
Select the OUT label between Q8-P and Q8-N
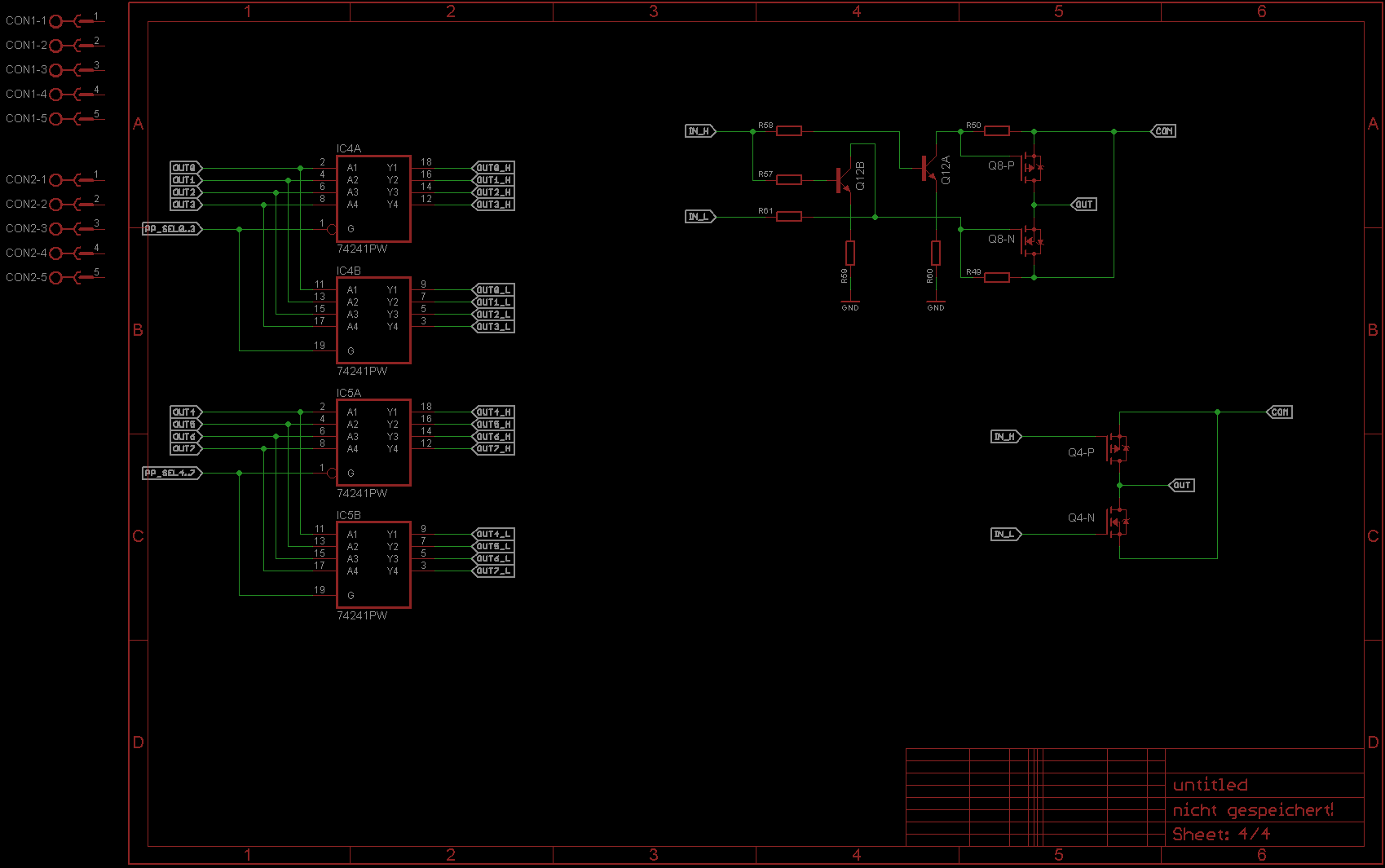point(1083,204)
